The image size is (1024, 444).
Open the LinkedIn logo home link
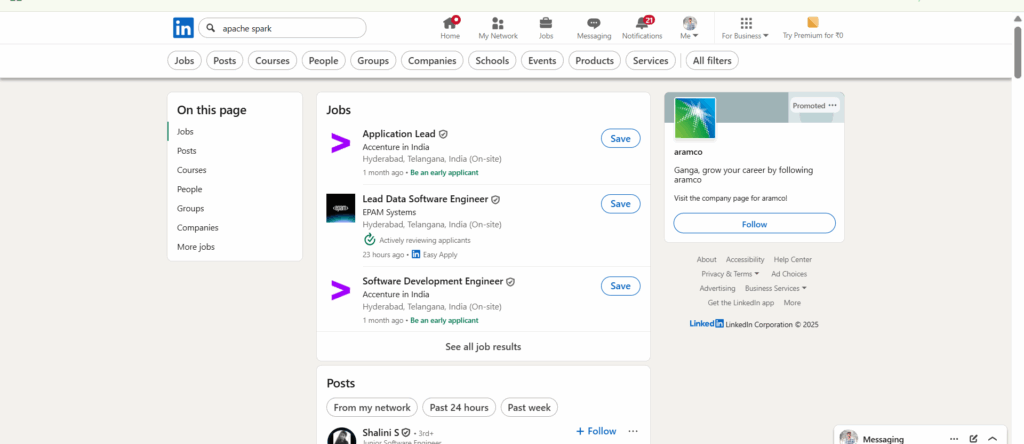(183, 28)
